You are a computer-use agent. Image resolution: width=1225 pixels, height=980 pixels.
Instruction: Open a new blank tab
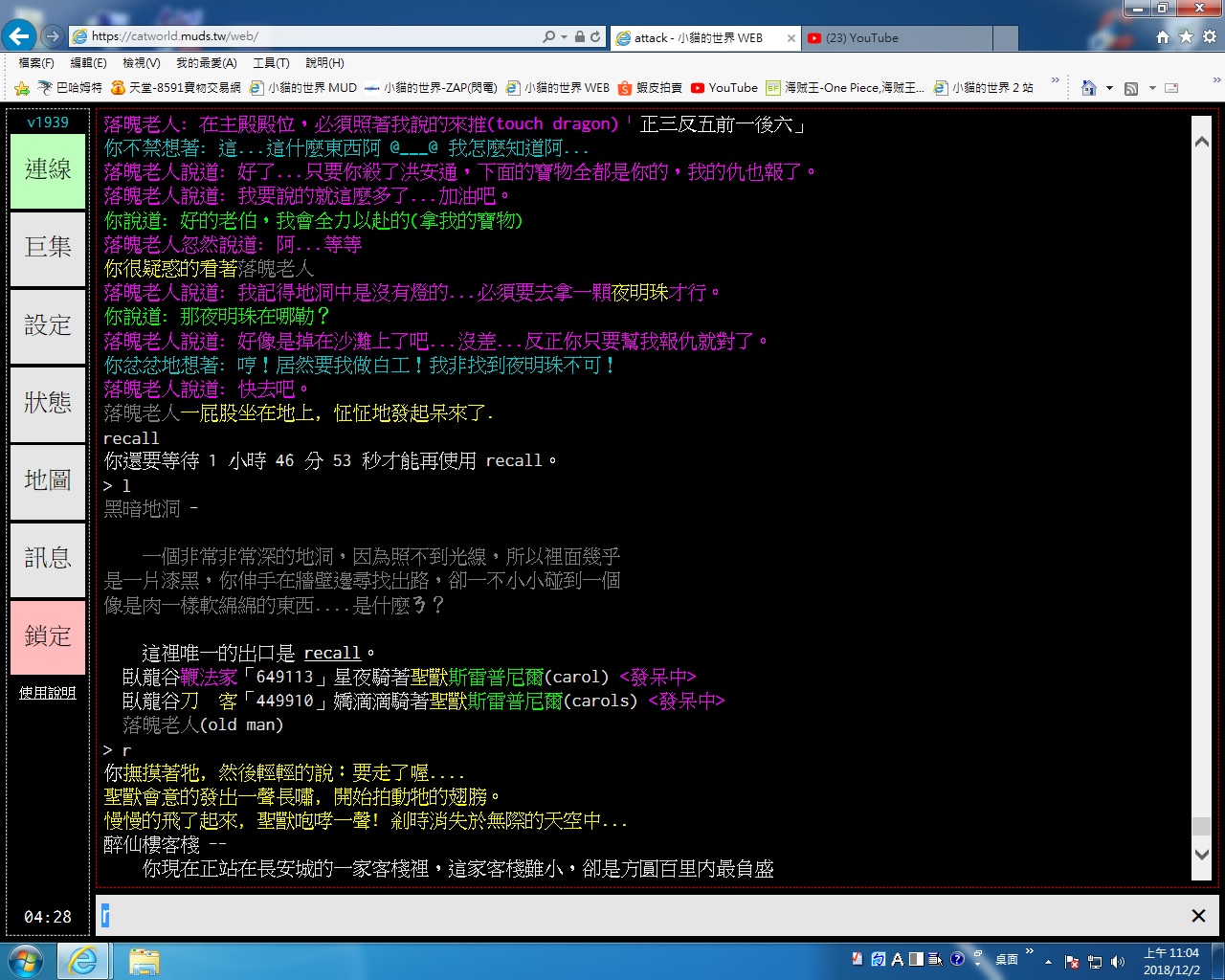(x=1005, y=38)
